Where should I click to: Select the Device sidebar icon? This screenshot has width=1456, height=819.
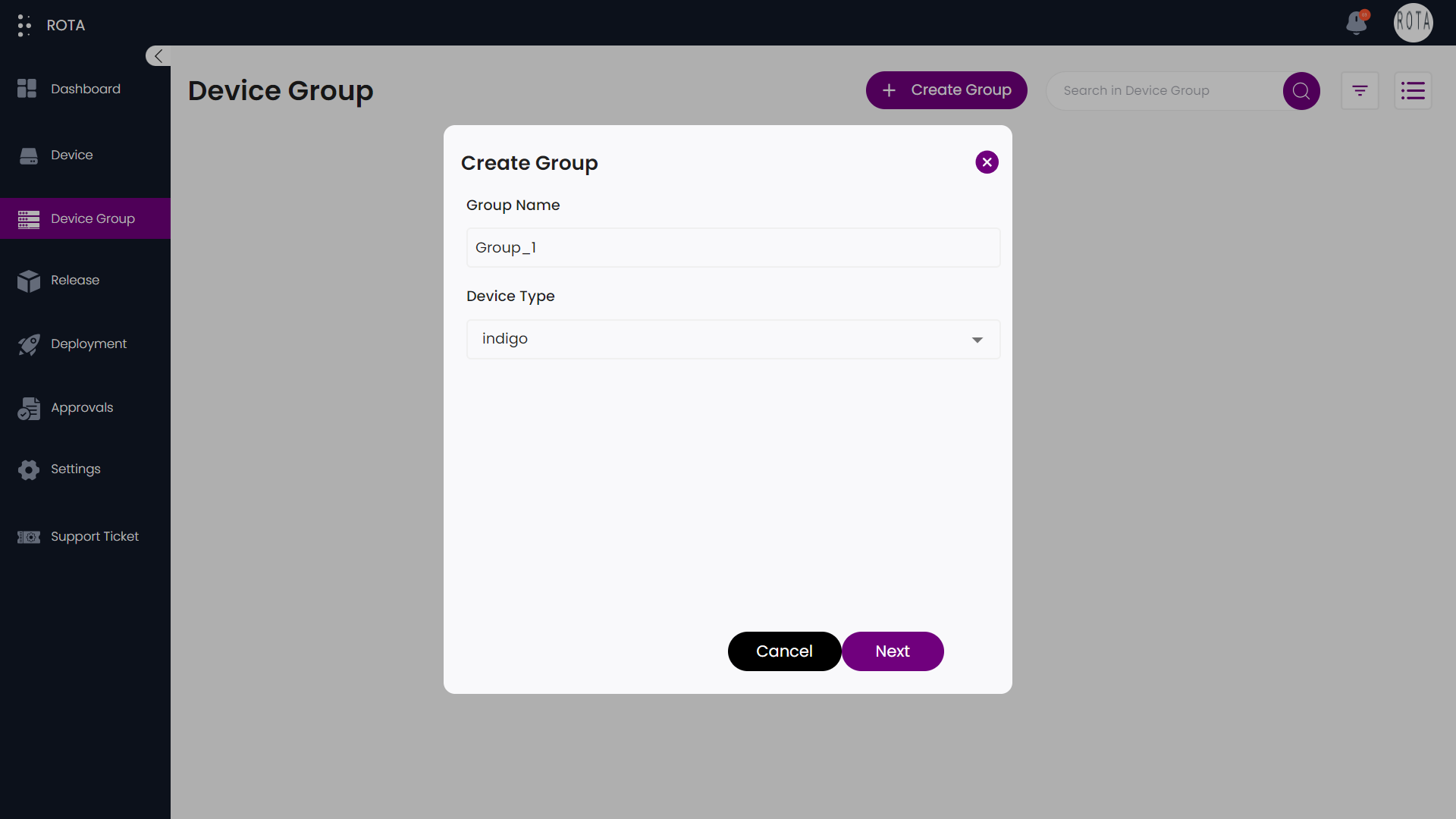click(x=29, y=155)
